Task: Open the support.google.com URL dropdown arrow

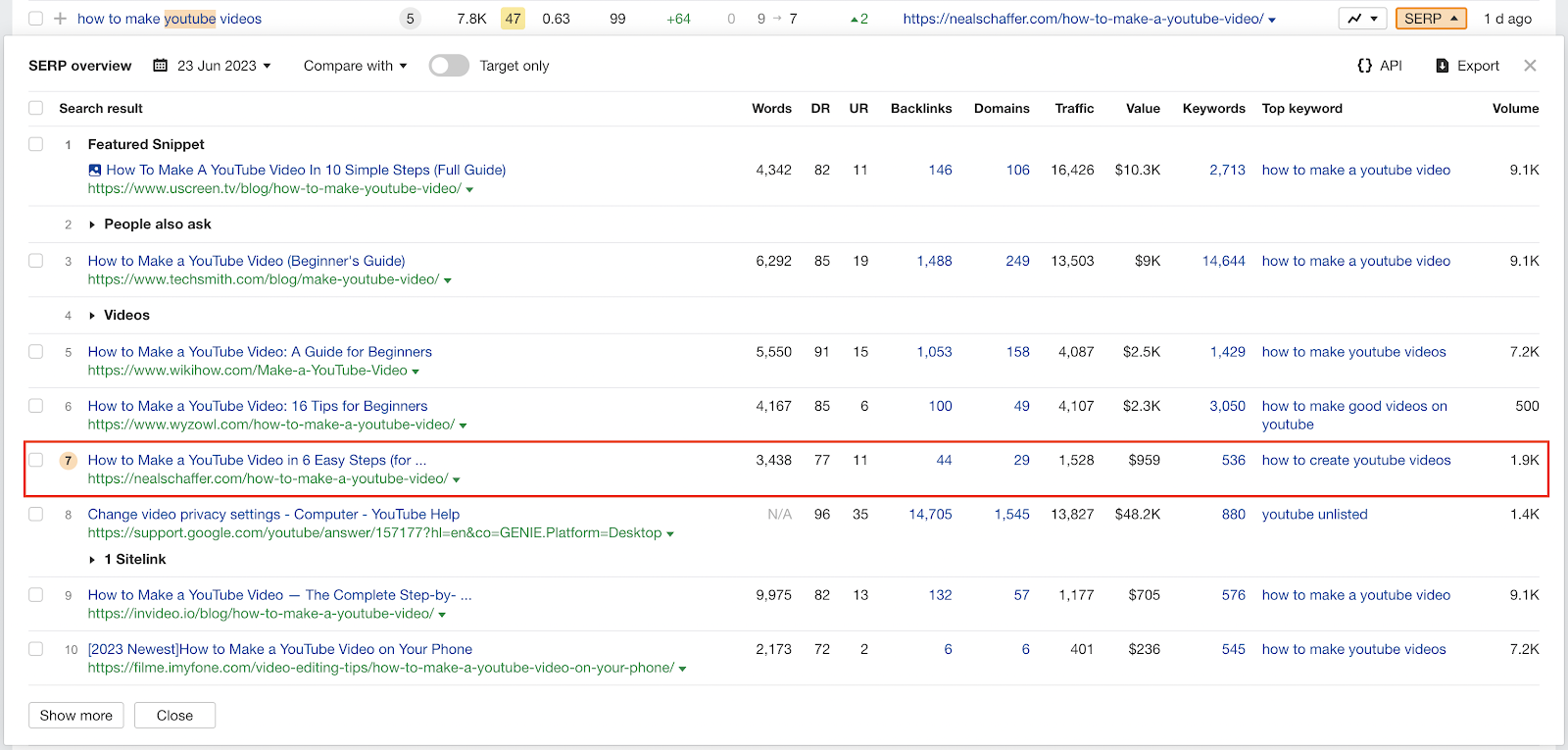Action: click(670, 534)
